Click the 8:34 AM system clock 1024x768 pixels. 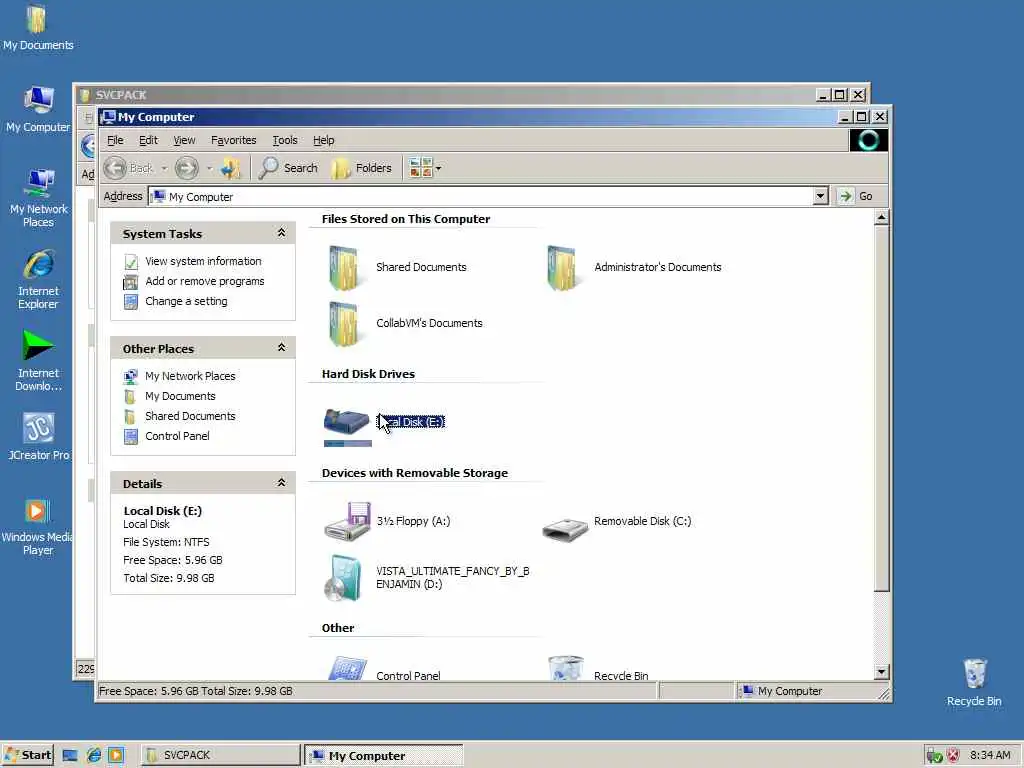coord(990,755)
